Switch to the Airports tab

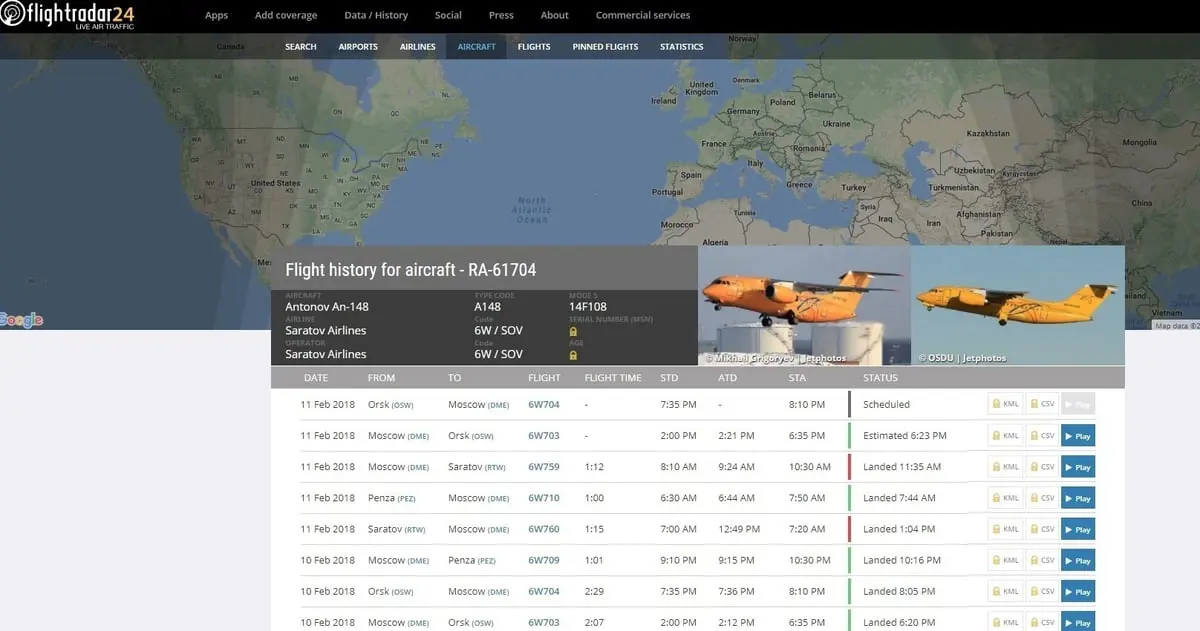tap(358, 47)
